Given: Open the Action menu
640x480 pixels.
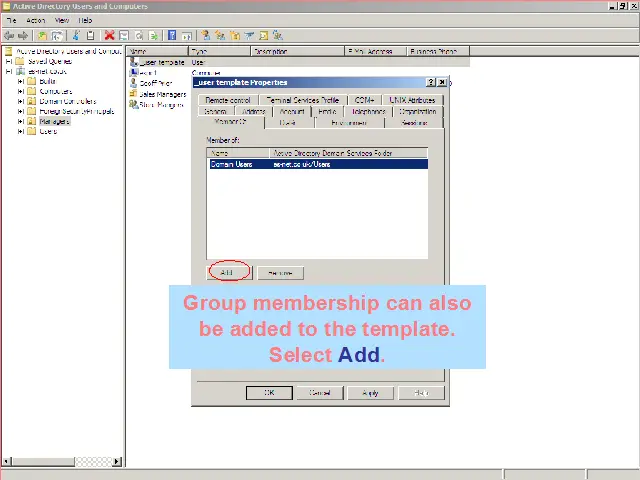Looking at the screenshot, I should coord(36,20).
